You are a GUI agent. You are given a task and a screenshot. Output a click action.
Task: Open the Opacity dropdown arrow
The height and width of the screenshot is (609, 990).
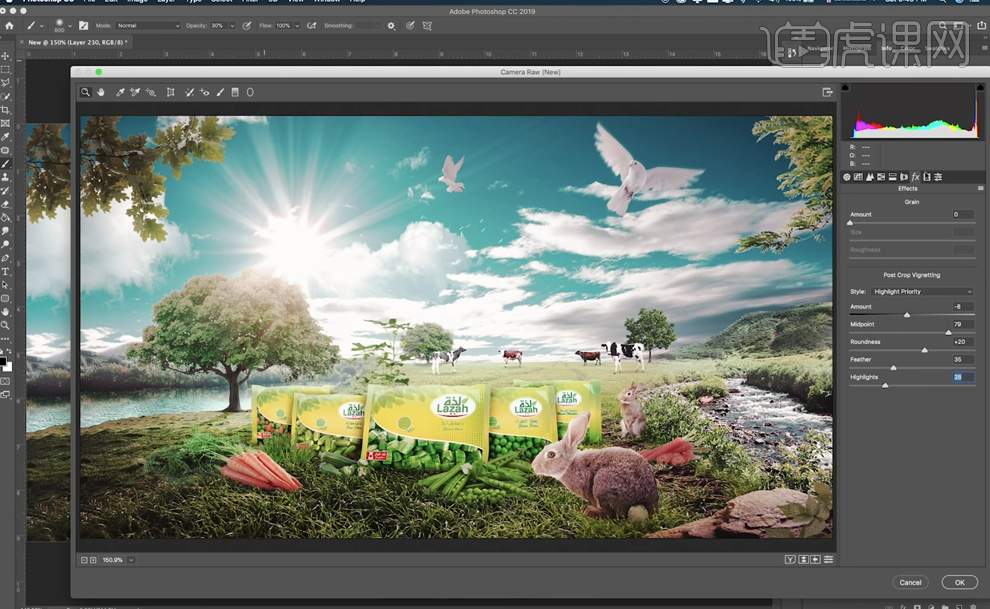tap(232, 26)
